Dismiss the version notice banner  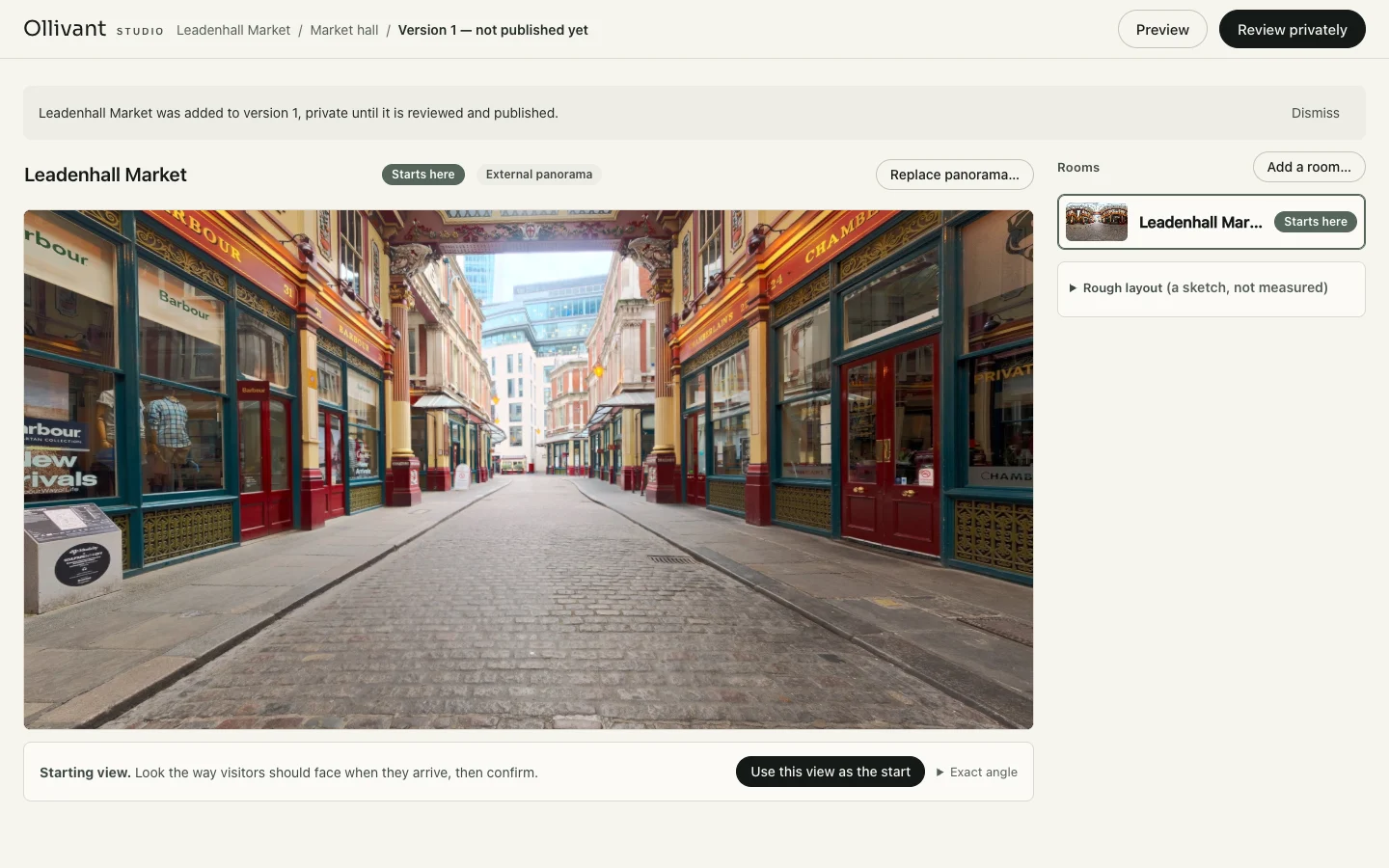coord(1316,113)
